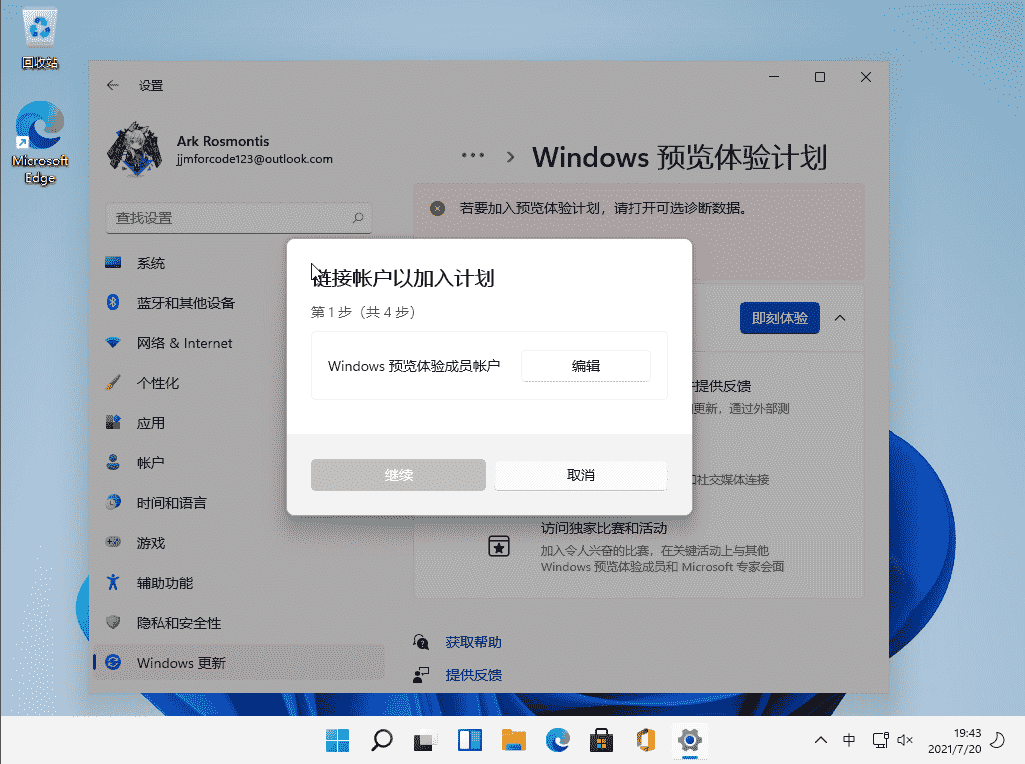
Task: Click the paintbrush personalization icon
Action: click(113, 383)
